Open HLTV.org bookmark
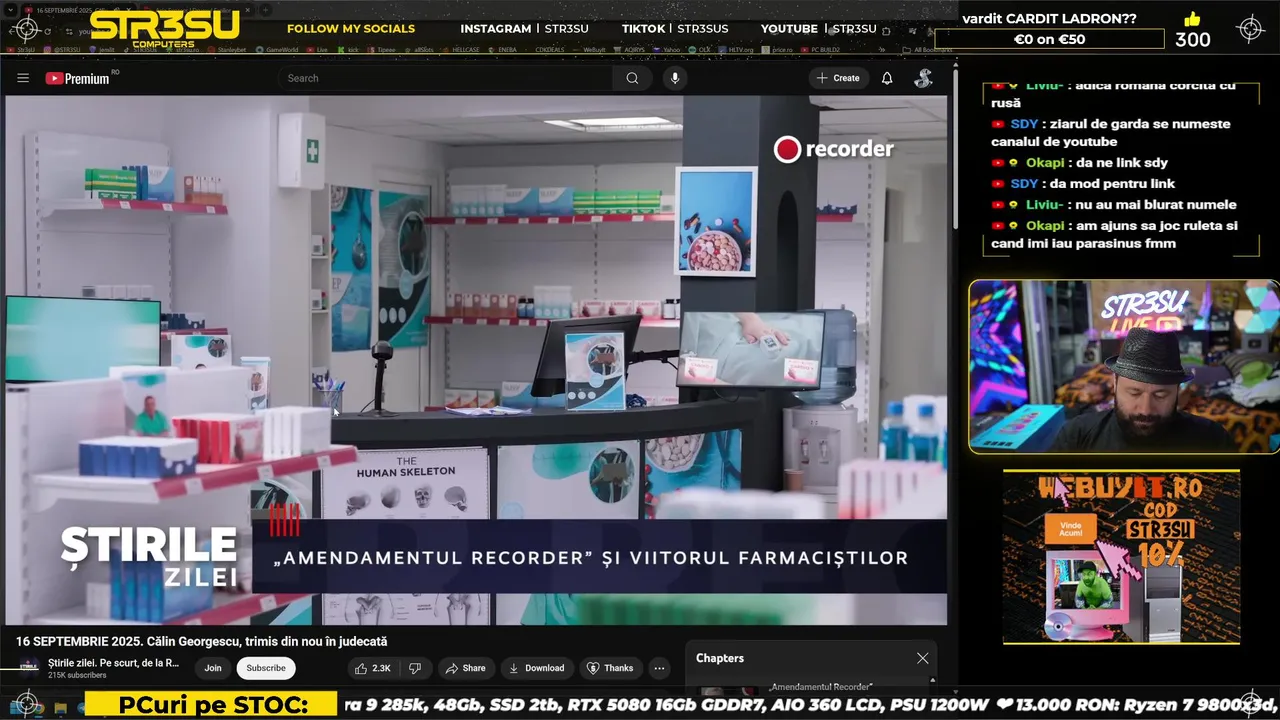This screenshot has width=1280, height=720. pyautogui.click(x=736, y=49)
